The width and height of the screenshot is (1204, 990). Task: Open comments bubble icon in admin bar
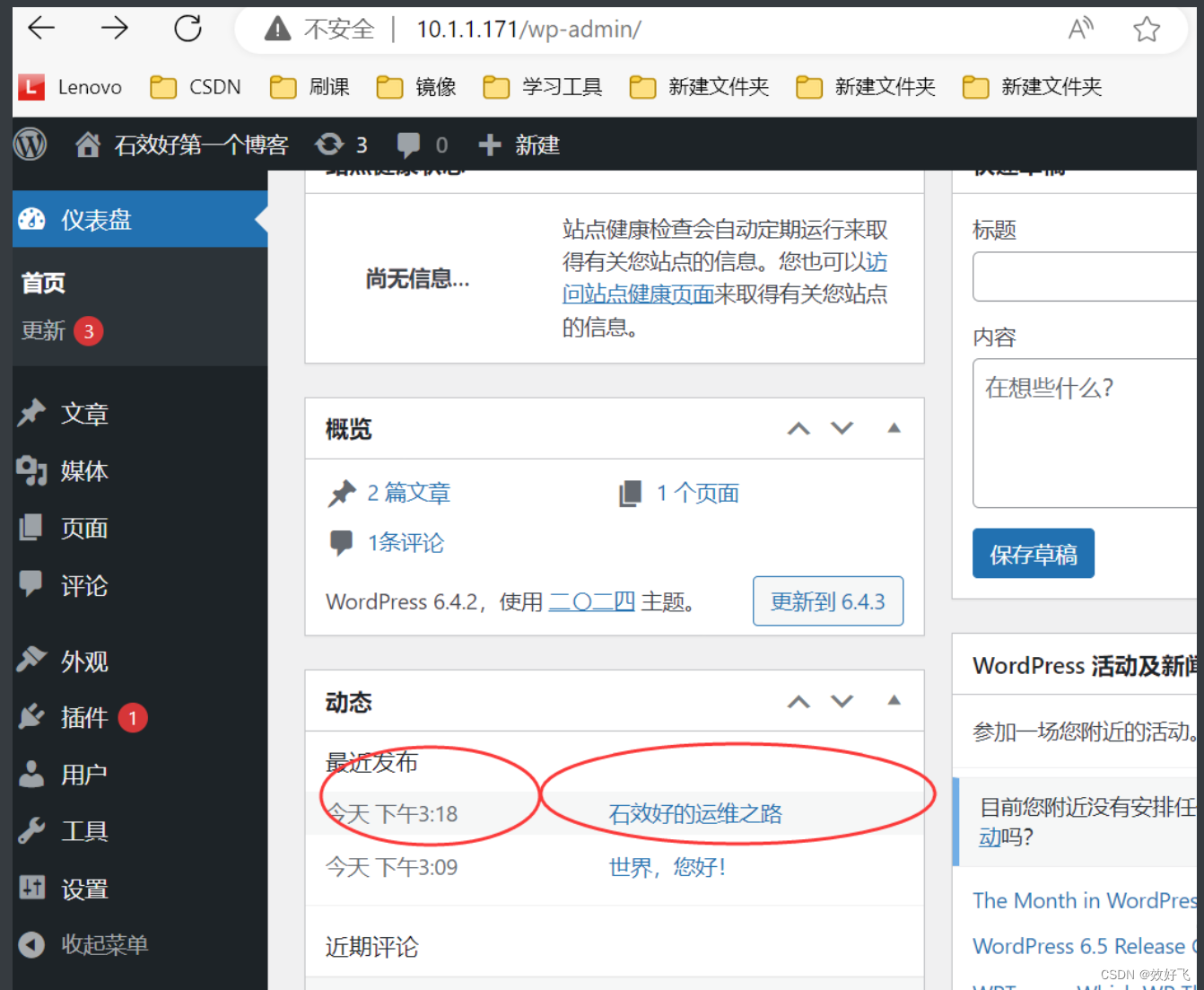click(422, 145)
